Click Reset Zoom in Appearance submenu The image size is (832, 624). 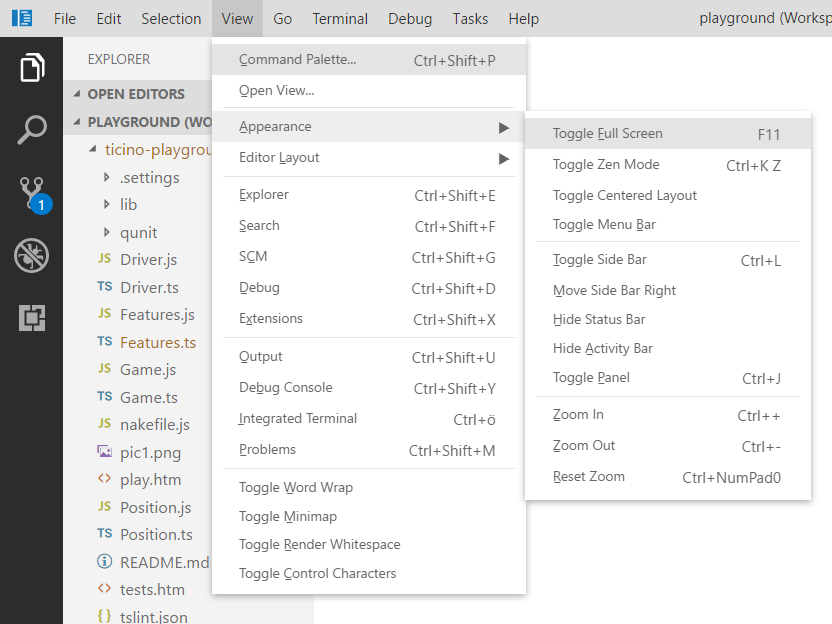[x=668, y=477]
